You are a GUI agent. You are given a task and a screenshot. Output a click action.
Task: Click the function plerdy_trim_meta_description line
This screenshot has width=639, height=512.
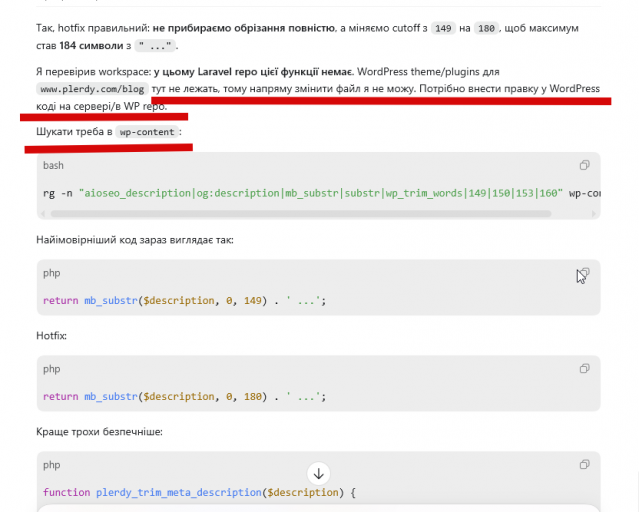click(199, 492)
